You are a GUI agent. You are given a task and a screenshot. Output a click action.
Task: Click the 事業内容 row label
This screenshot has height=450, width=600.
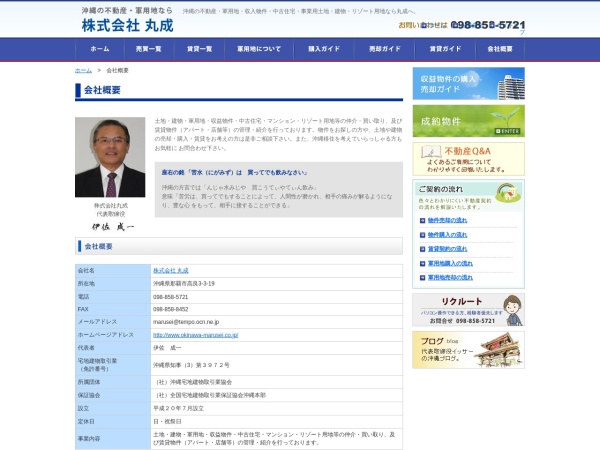(x=89, y=439)
